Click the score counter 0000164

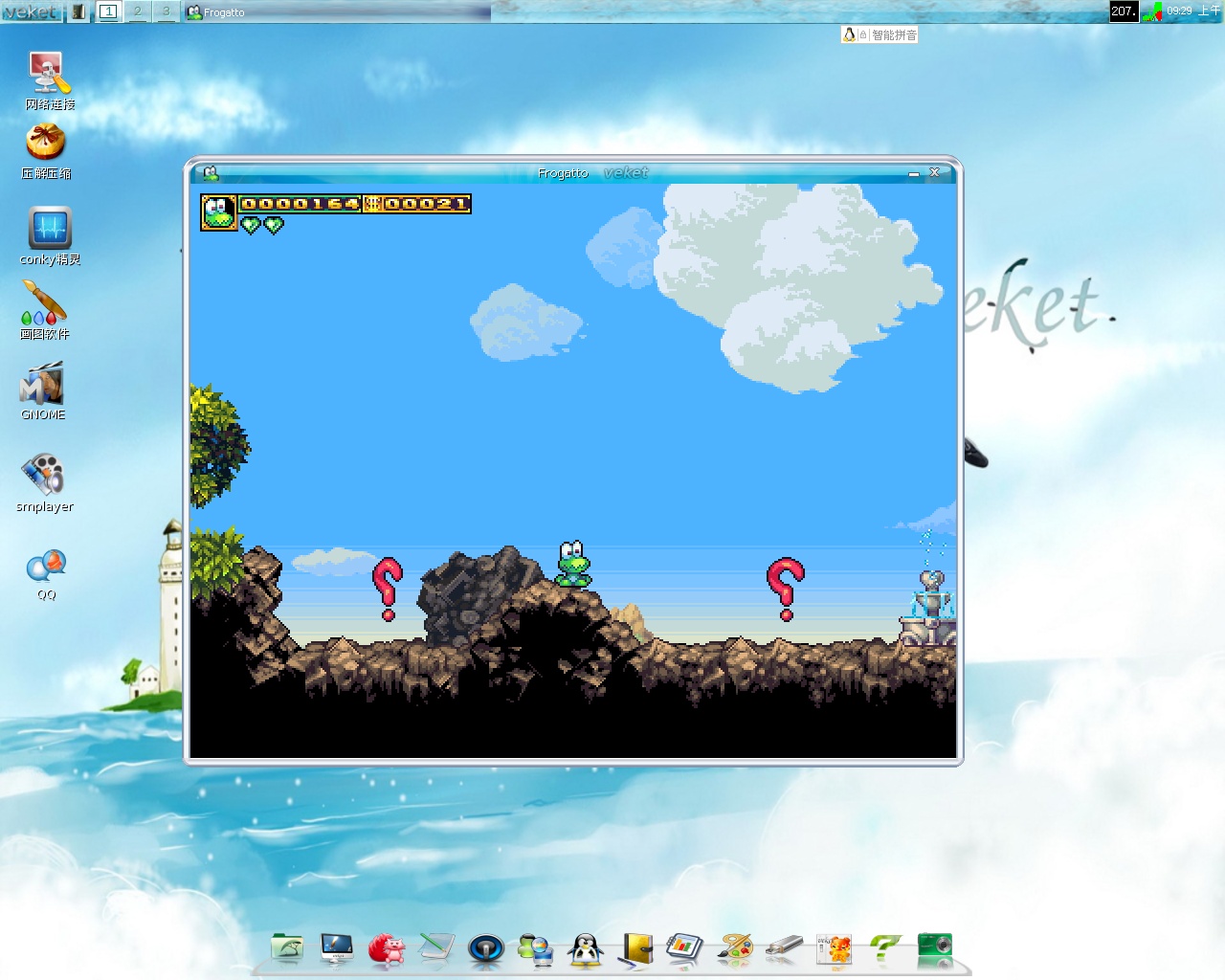click(300, 204)
